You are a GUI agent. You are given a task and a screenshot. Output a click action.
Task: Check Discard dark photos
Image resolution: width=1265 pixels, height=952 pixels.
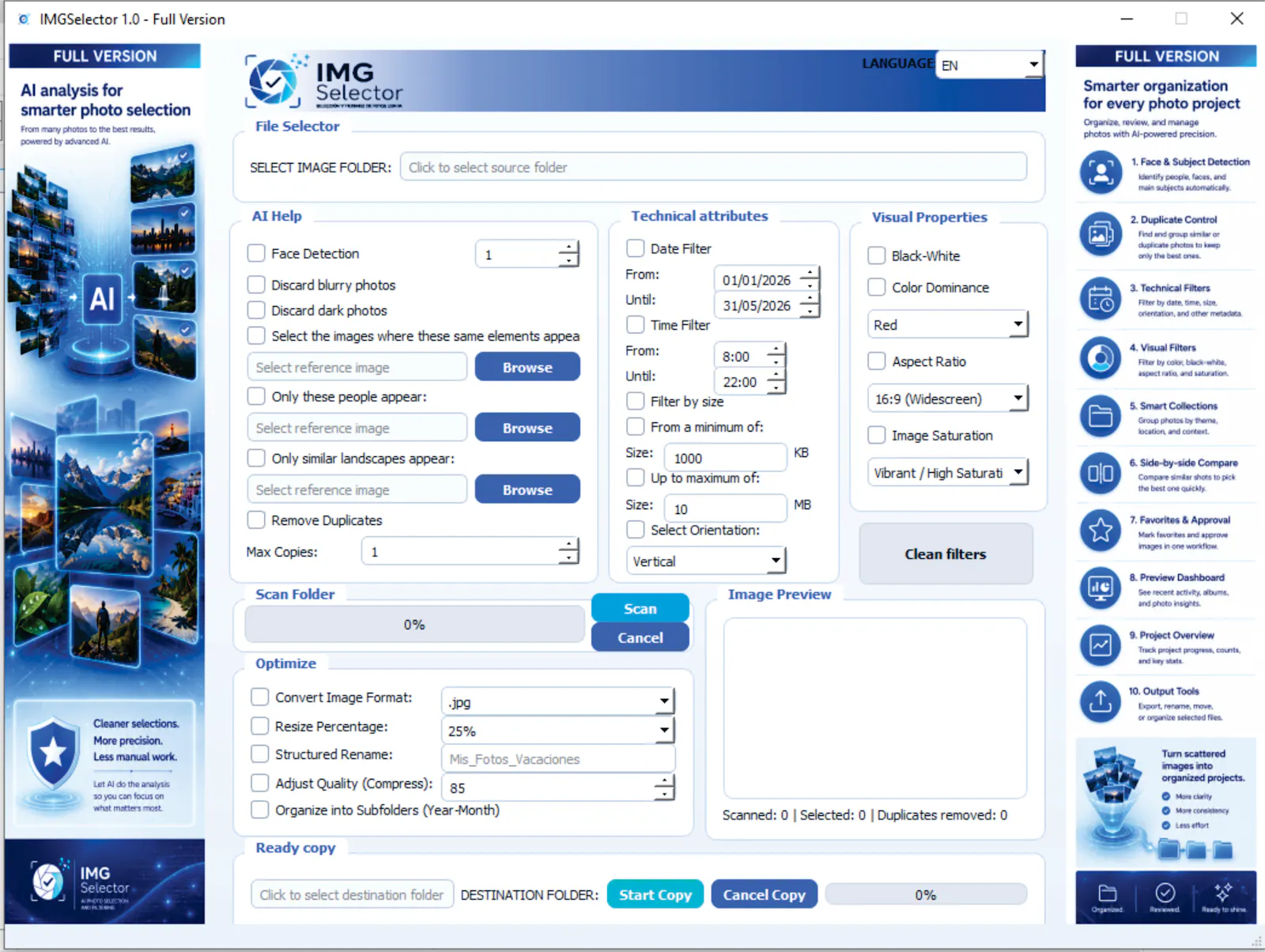tap(256, 310)
